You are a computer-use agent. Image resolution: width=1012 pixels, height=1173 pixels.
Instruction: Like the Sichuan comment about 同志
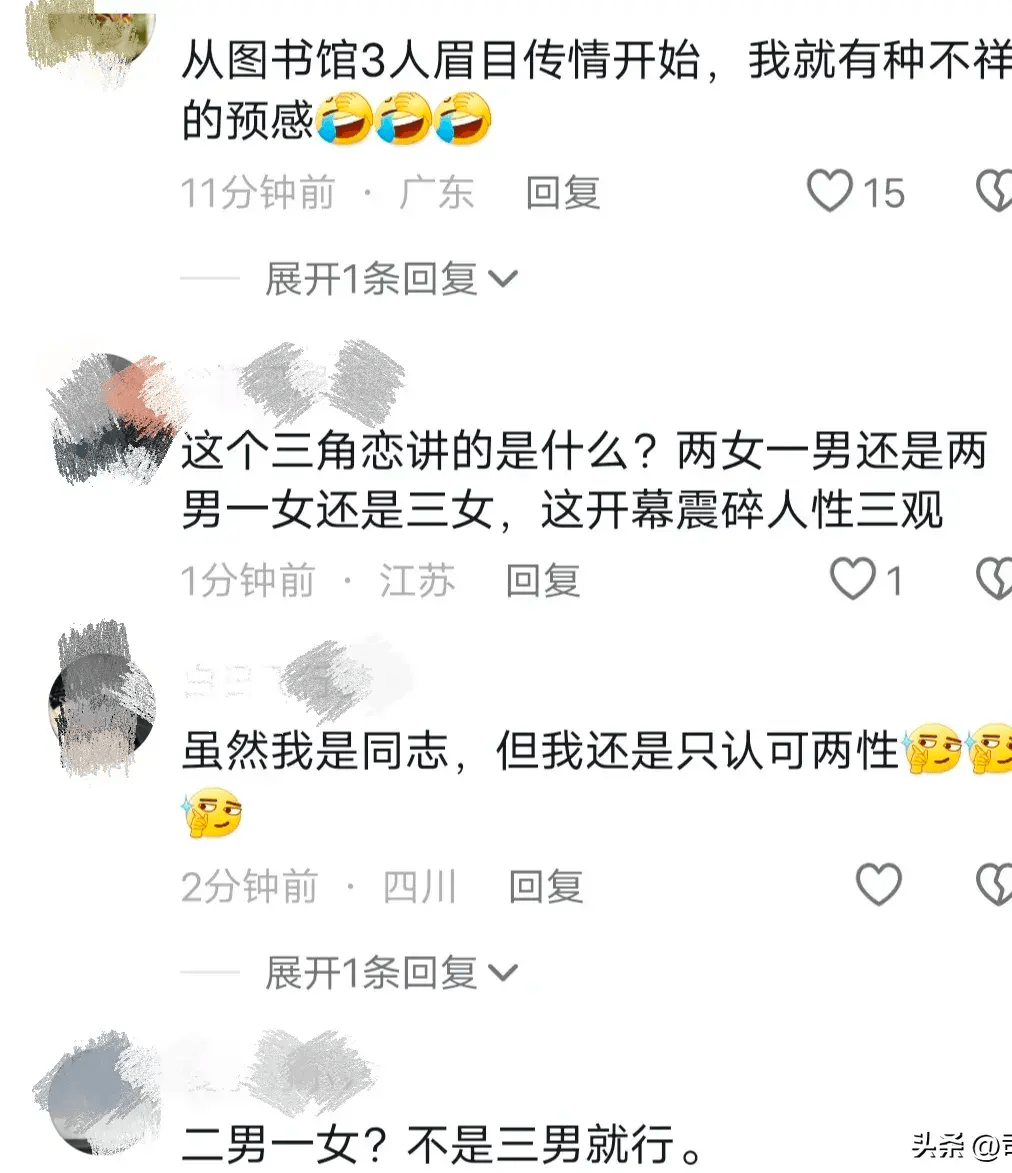click(x=878, y=884)
